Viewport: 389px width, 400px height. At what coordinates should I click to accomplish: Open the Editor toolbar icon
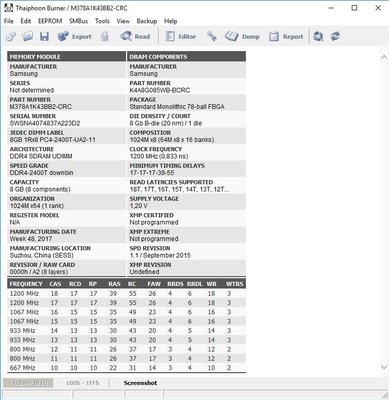click(x=170, y=36)
